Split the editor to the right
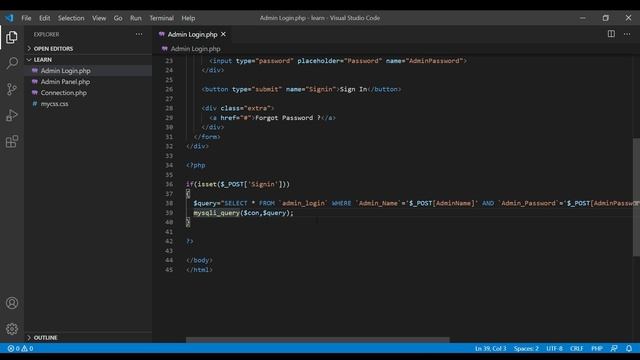The width and height of the screenshot is (640, 360). point(611,34)
